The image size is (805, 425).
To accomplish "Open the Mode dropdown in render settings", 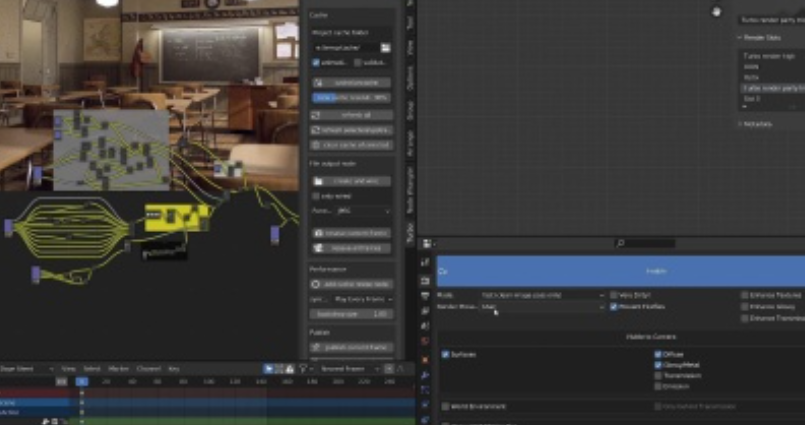I will click(542, 295).
